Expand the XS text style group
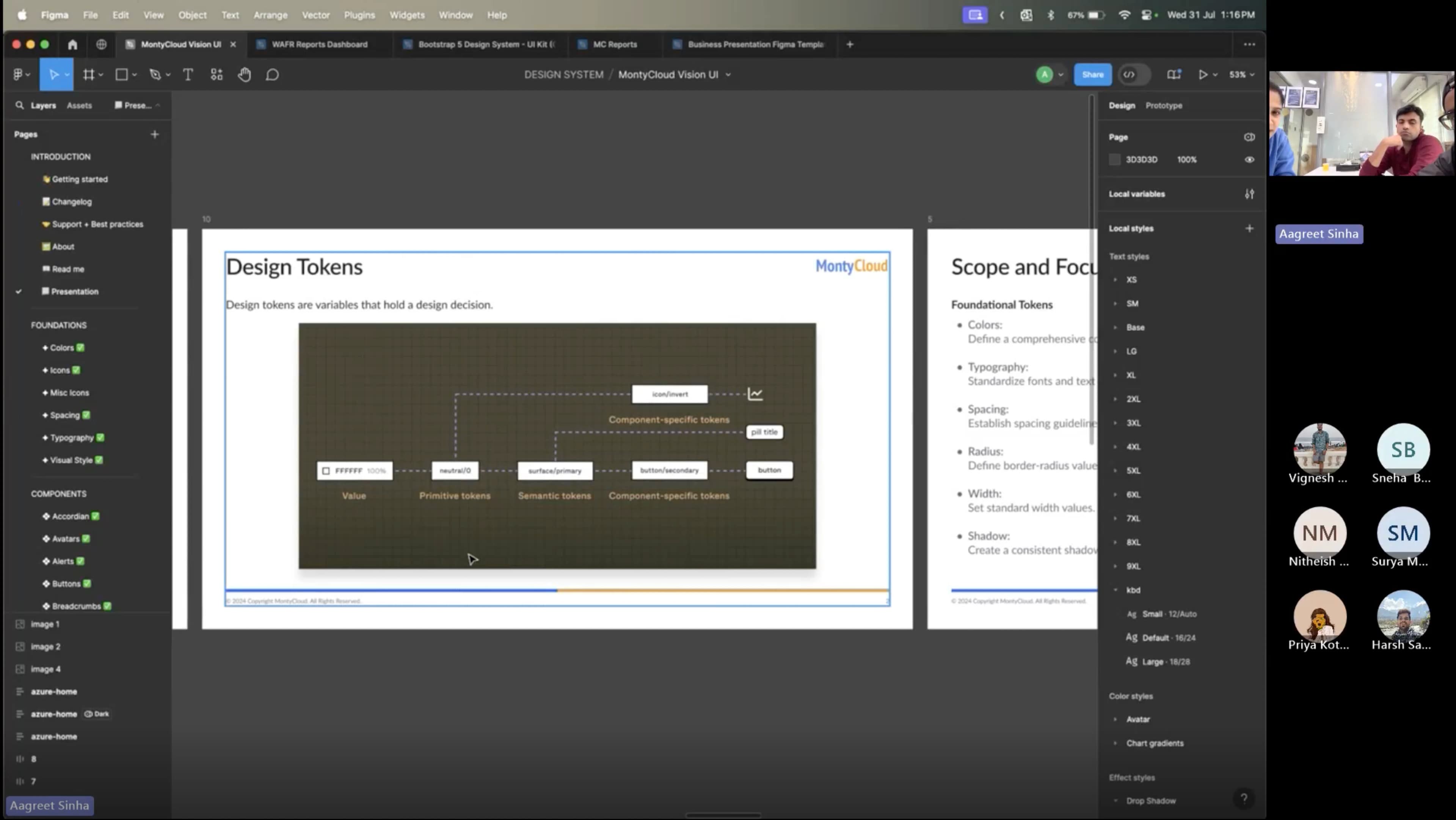This screenshot has height=820, width=1456. [1115, 280]
